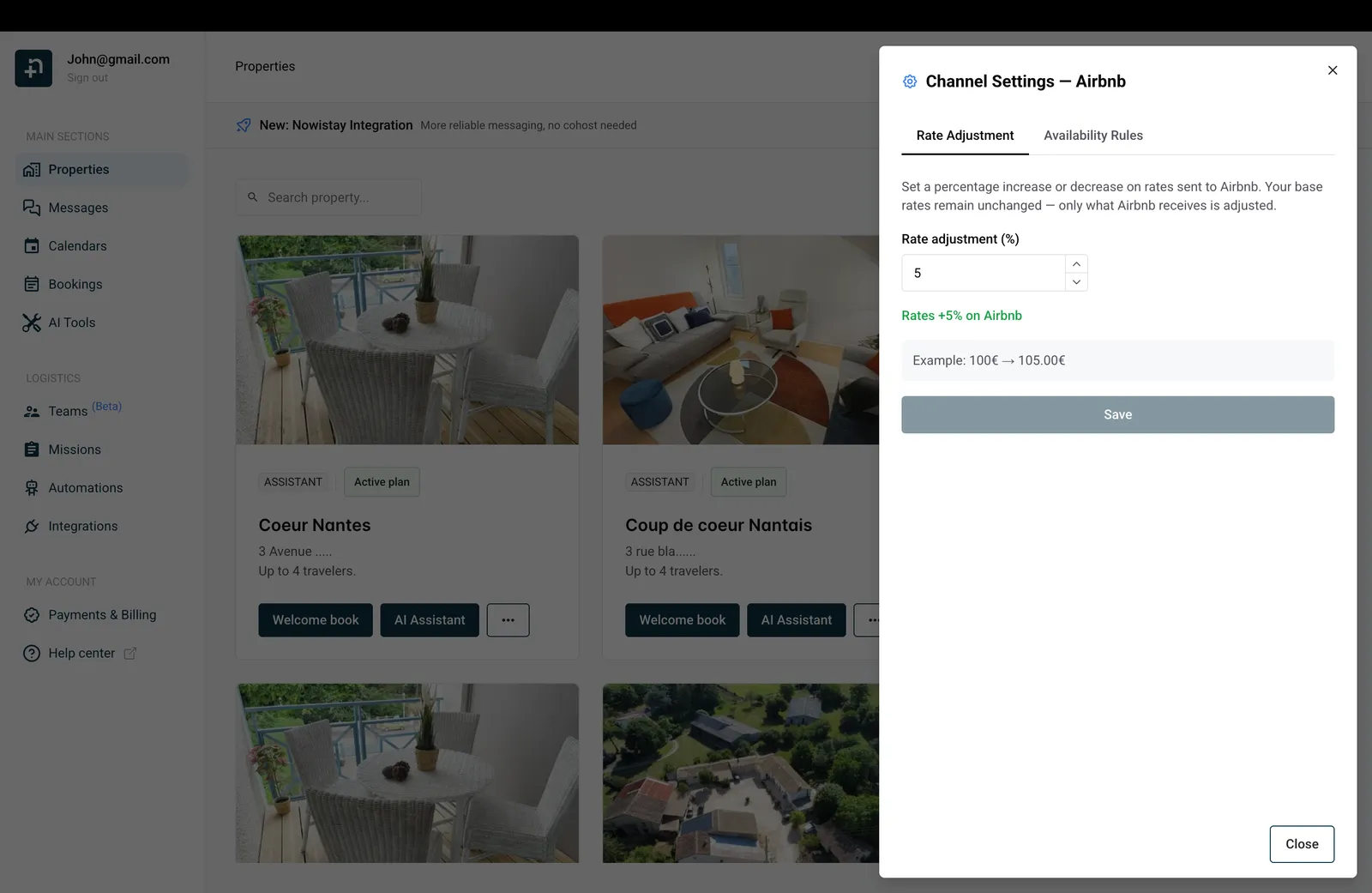Increase rate adjustment with up arrow

1076,264
